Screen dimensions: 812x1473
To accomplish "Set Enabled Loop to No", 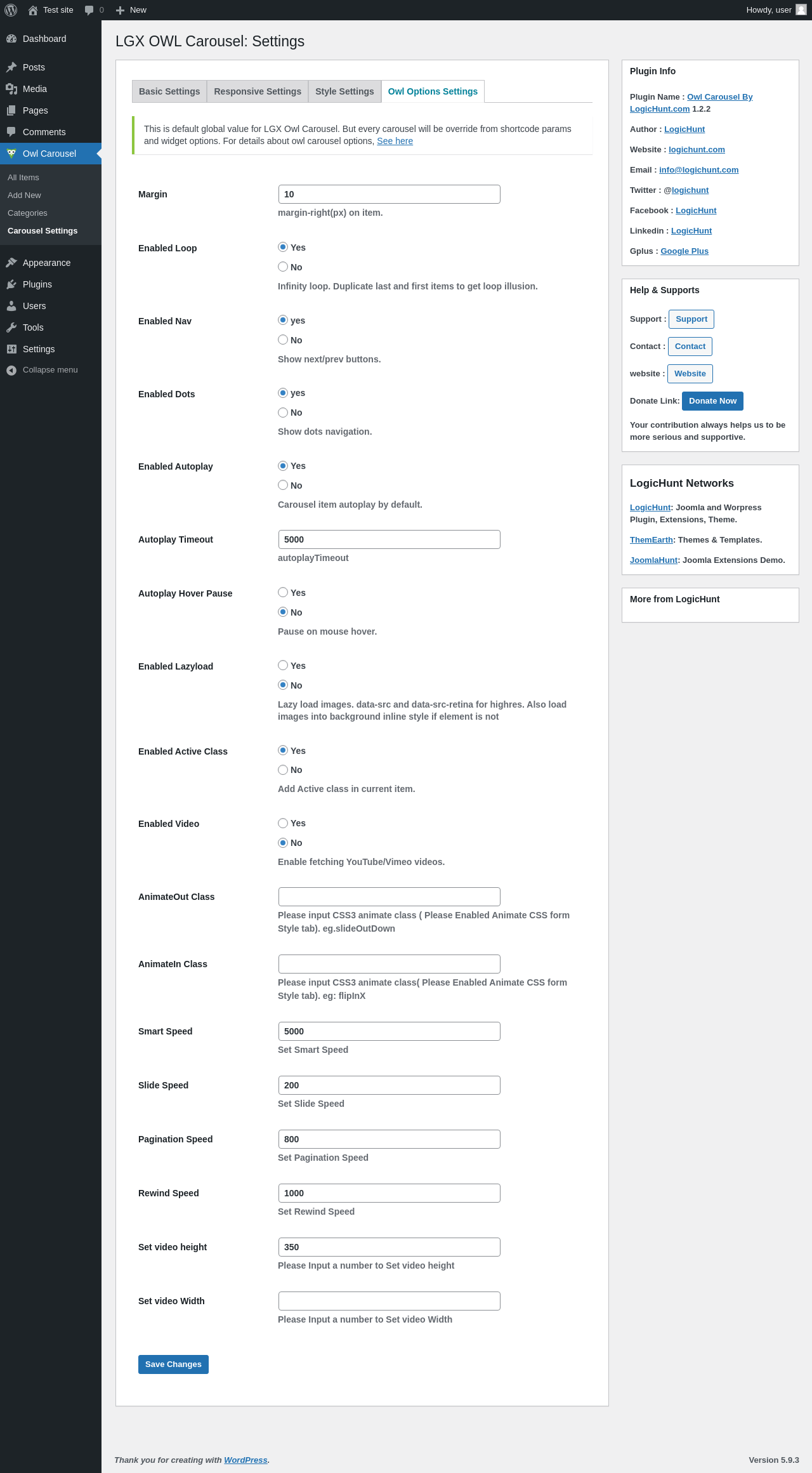I will pyautogui.click(x=283, y=267).
